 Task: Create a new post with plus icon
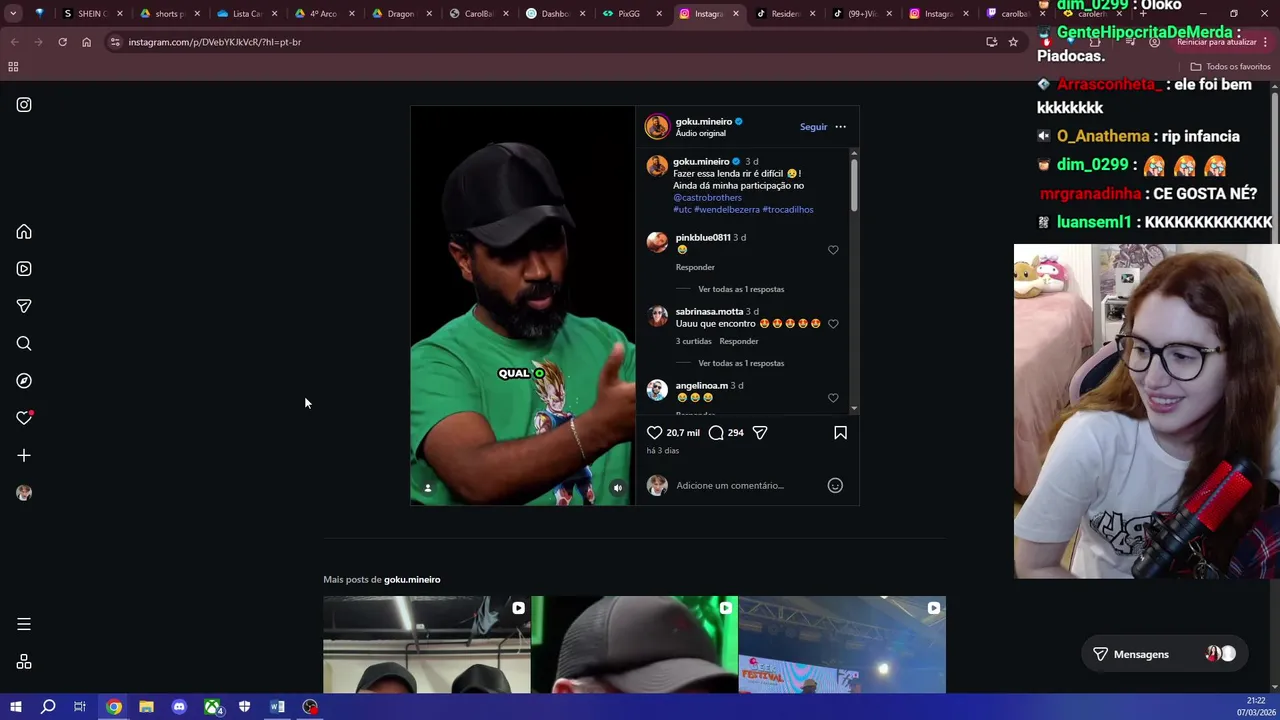tap(24, 456)
